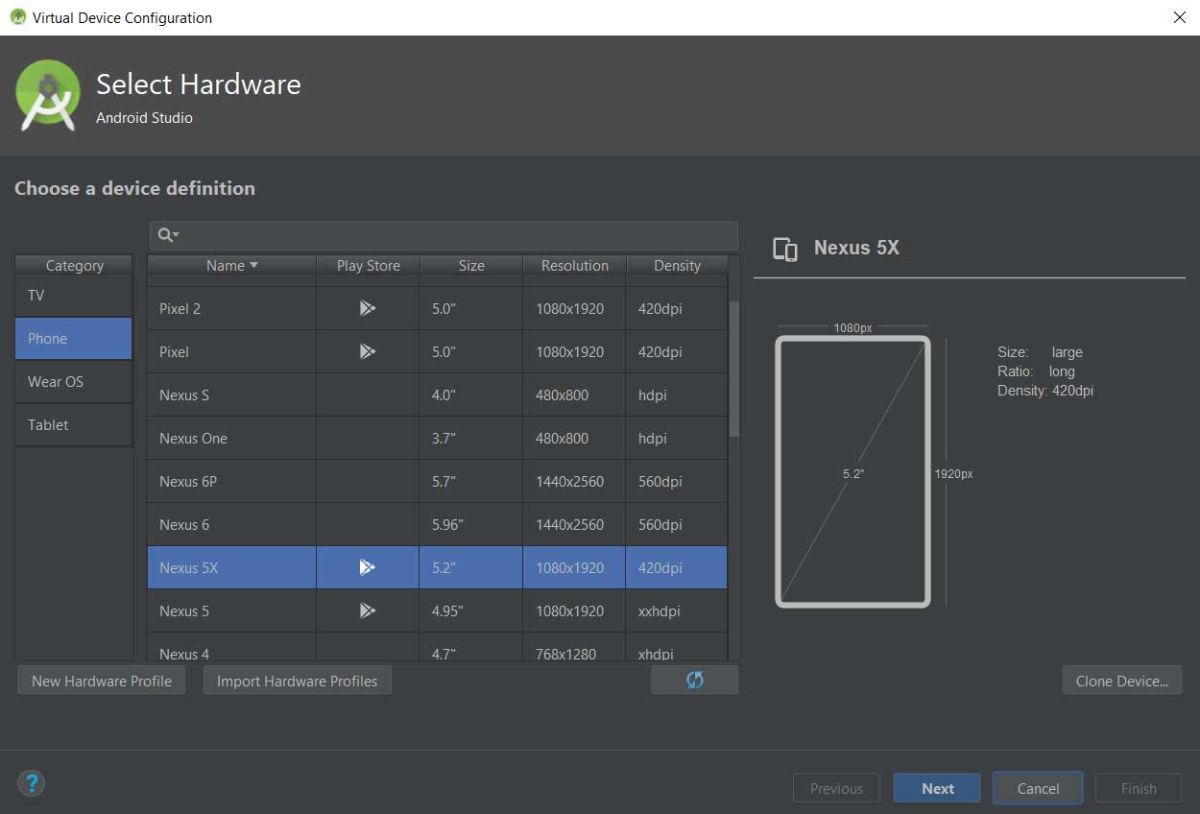This screenshot has width=1200, height=814.
Task: Select the Nexus 5 device name
Action: [x=184, y=610]
